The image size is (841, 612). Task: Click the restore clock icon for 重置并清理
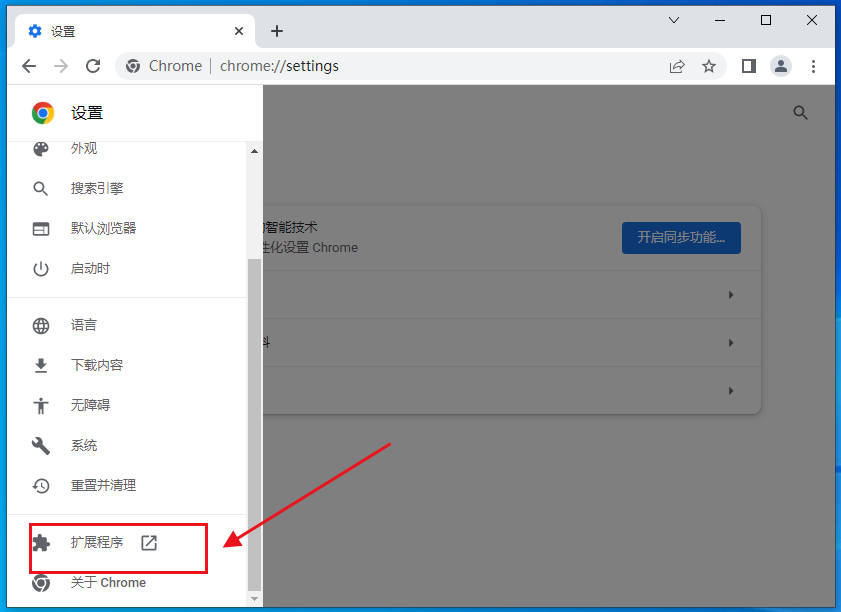coord(41,486)
